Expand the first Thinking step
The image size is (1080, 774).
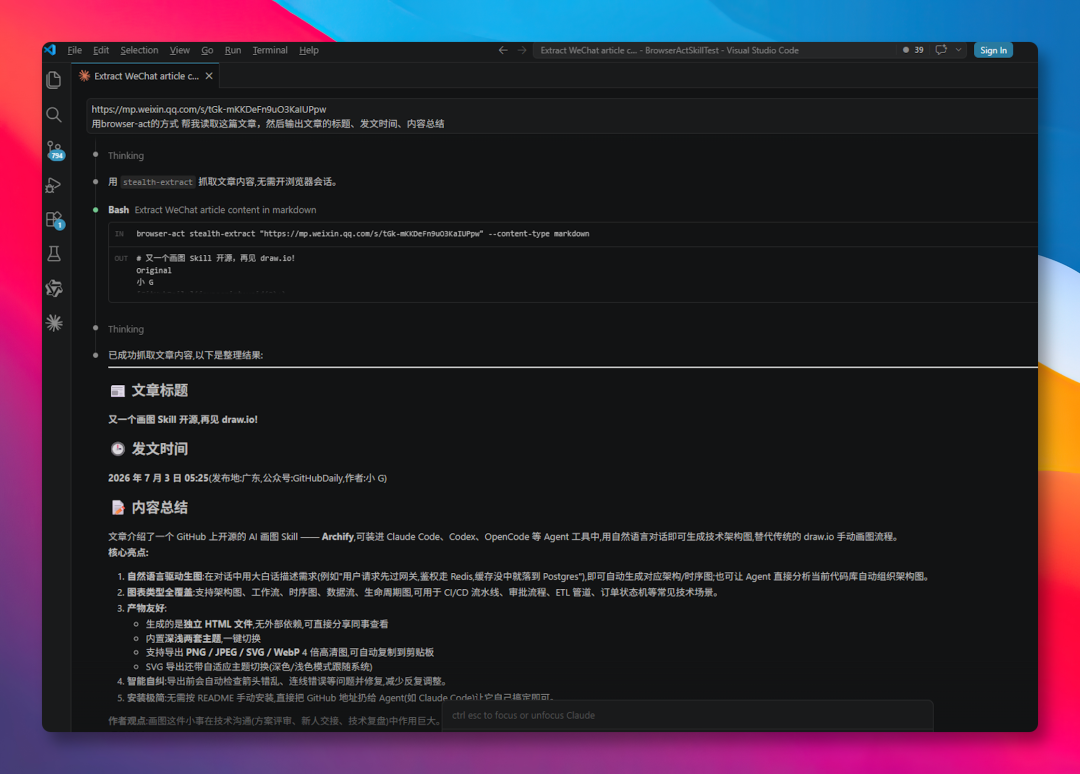(x=125, y=156)
